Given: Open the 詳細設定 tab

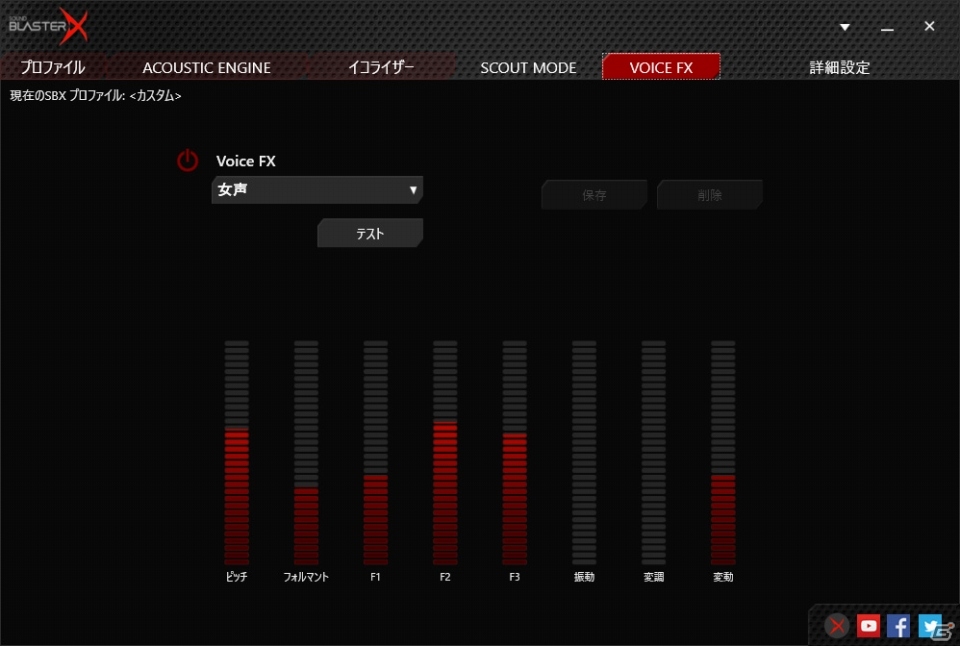Looking at the screenshot, I should (839, 67).
